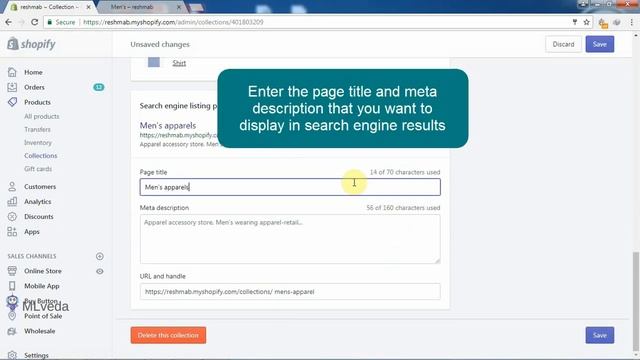
Task: Bookmark this page with the star icon
Action: click(x=587, y=22)
